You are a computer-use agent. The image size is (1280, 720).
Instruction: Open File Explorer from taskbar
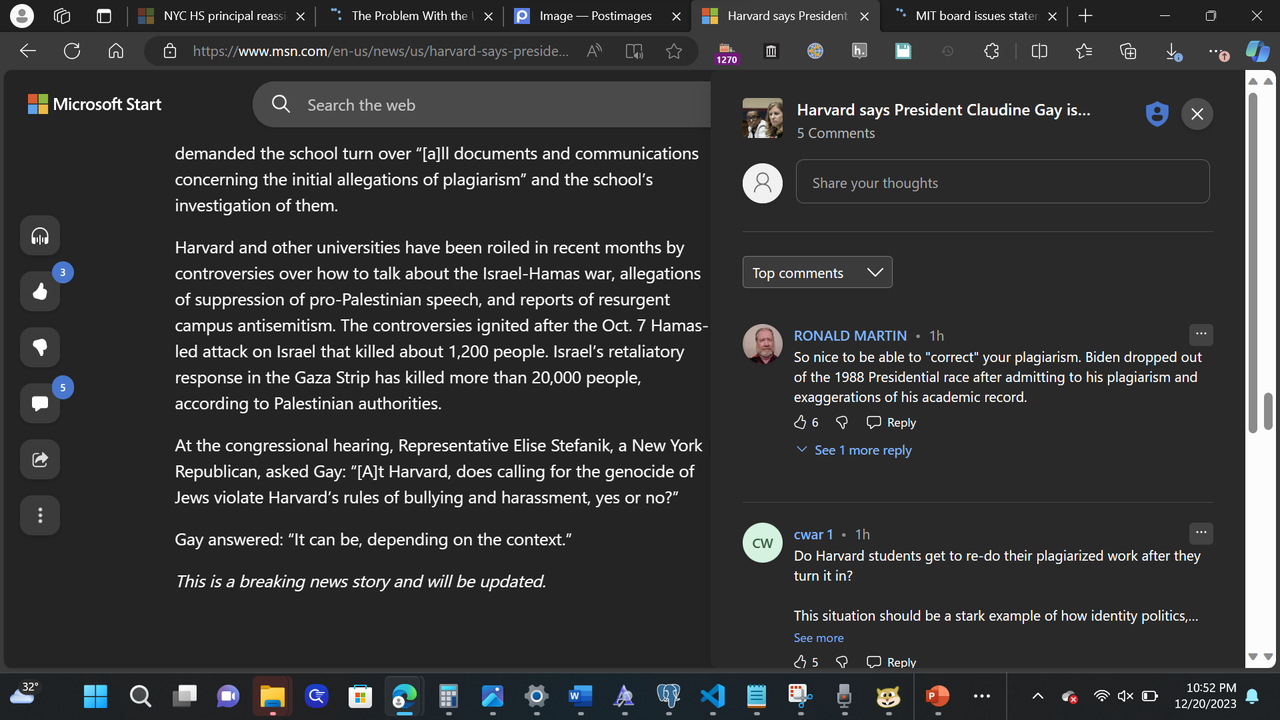[272, 696]
